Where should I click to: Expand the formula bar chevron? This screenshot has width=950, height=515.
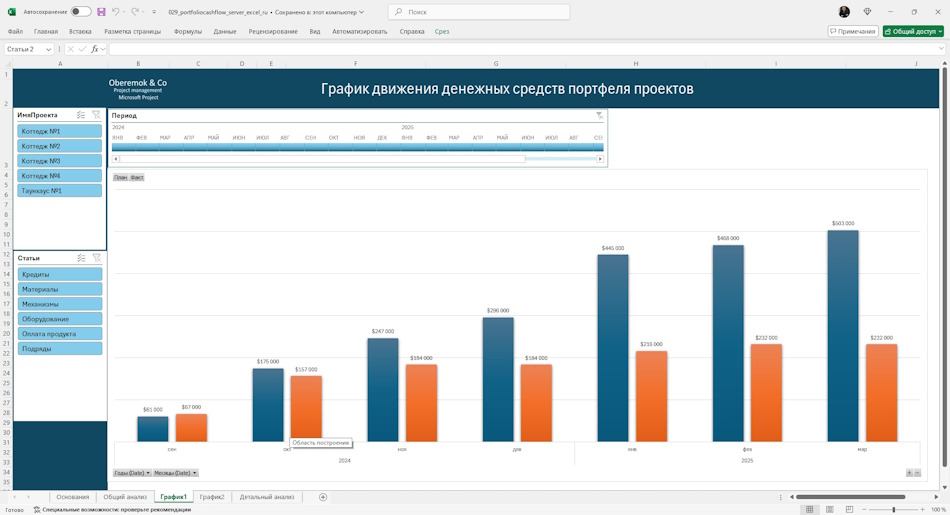pyautogui.click(x=941, y=49)
